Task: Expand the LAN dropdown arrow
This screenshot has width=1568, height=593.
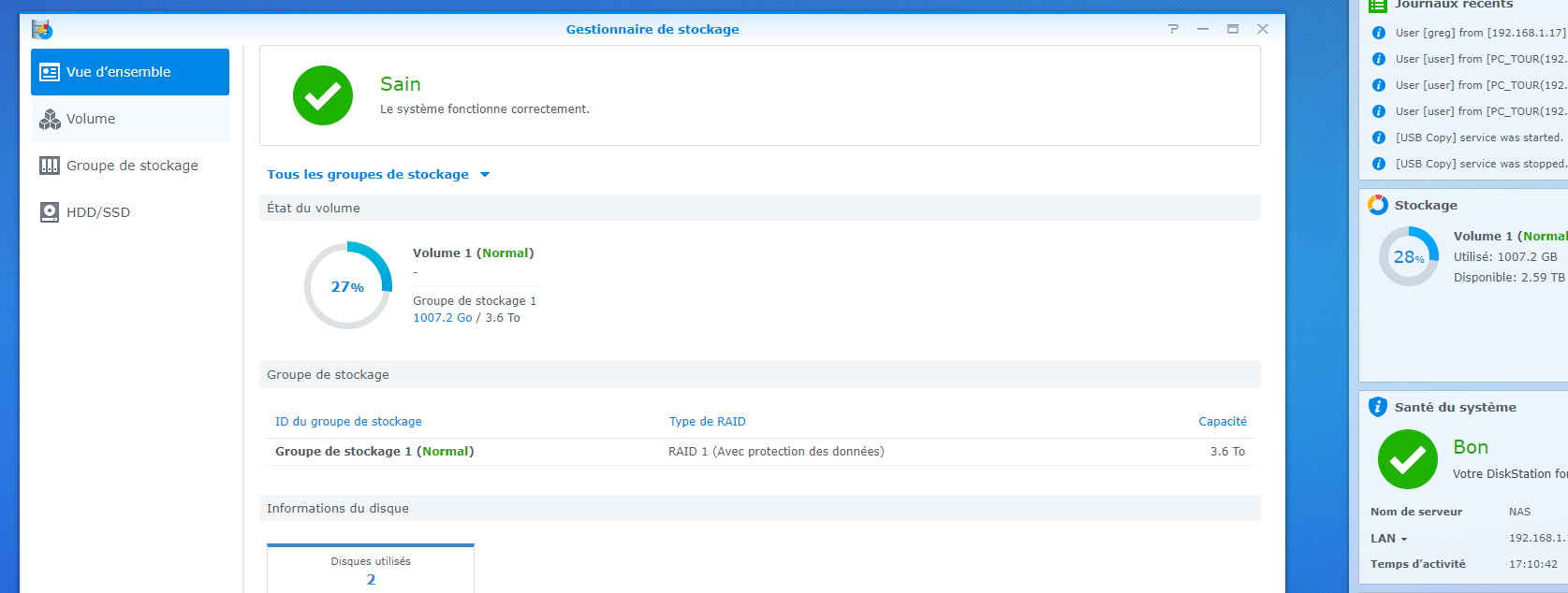Action: (x=1403, y=539)
